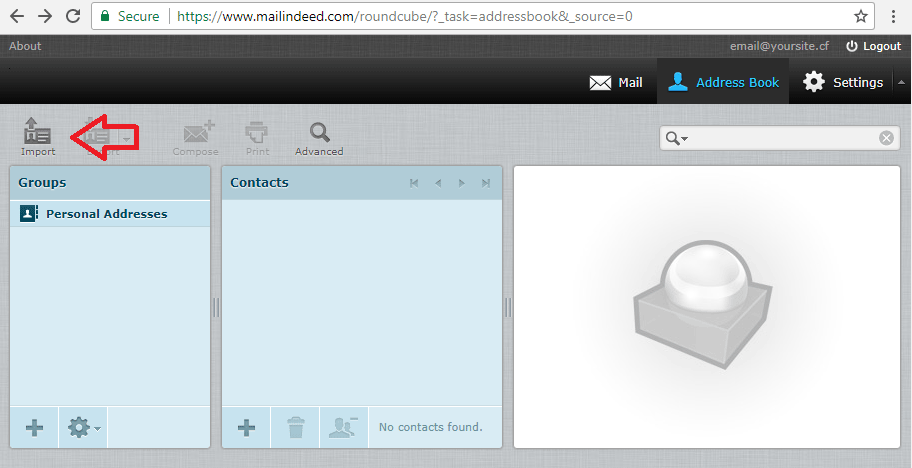Screen dimensions: 912x468
Task: Expand the Export dropdown arrow
Action: pyautogui.click(x=127, y=138)
